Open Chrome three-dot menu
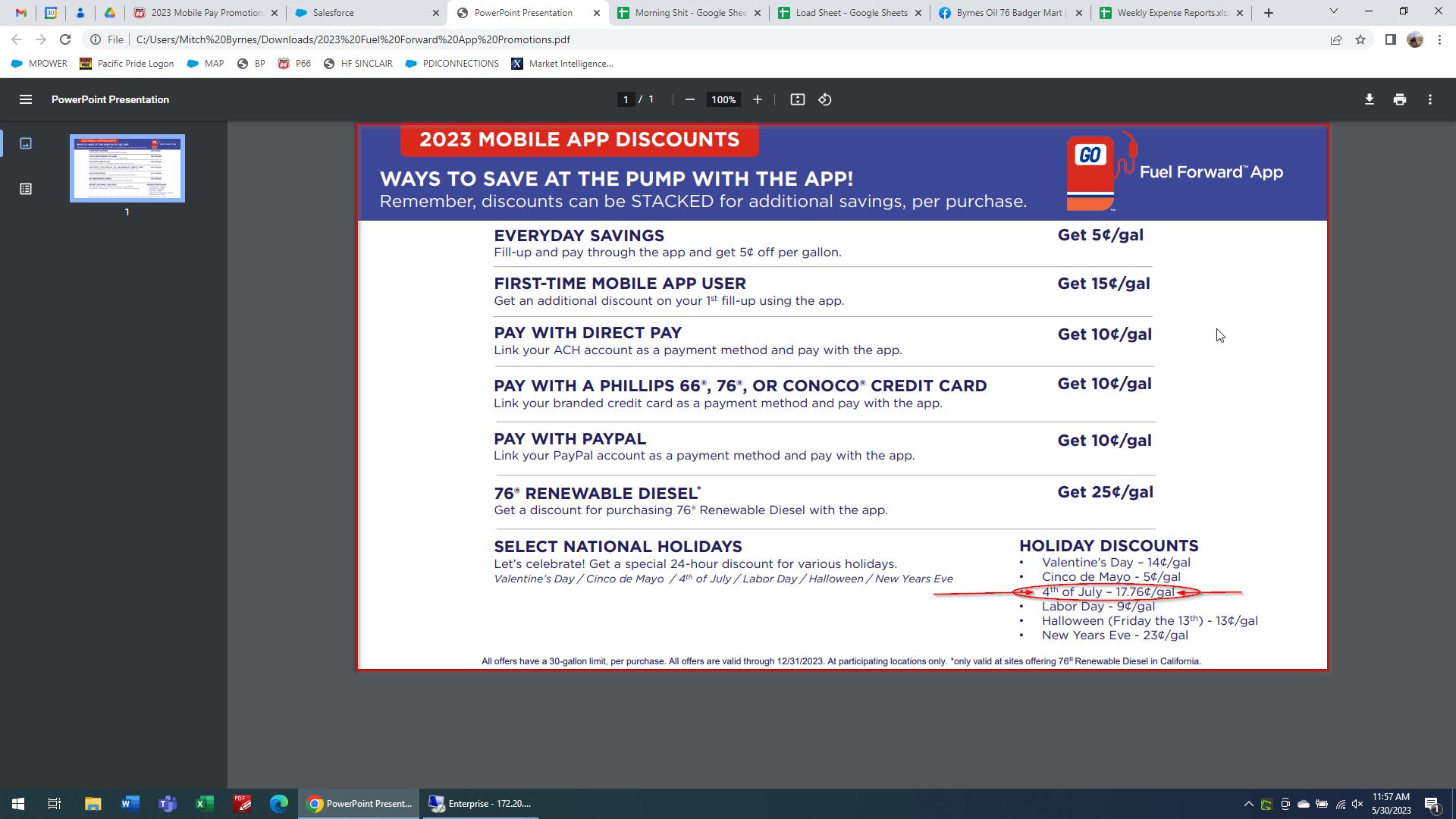 [x=1439, y=39]
